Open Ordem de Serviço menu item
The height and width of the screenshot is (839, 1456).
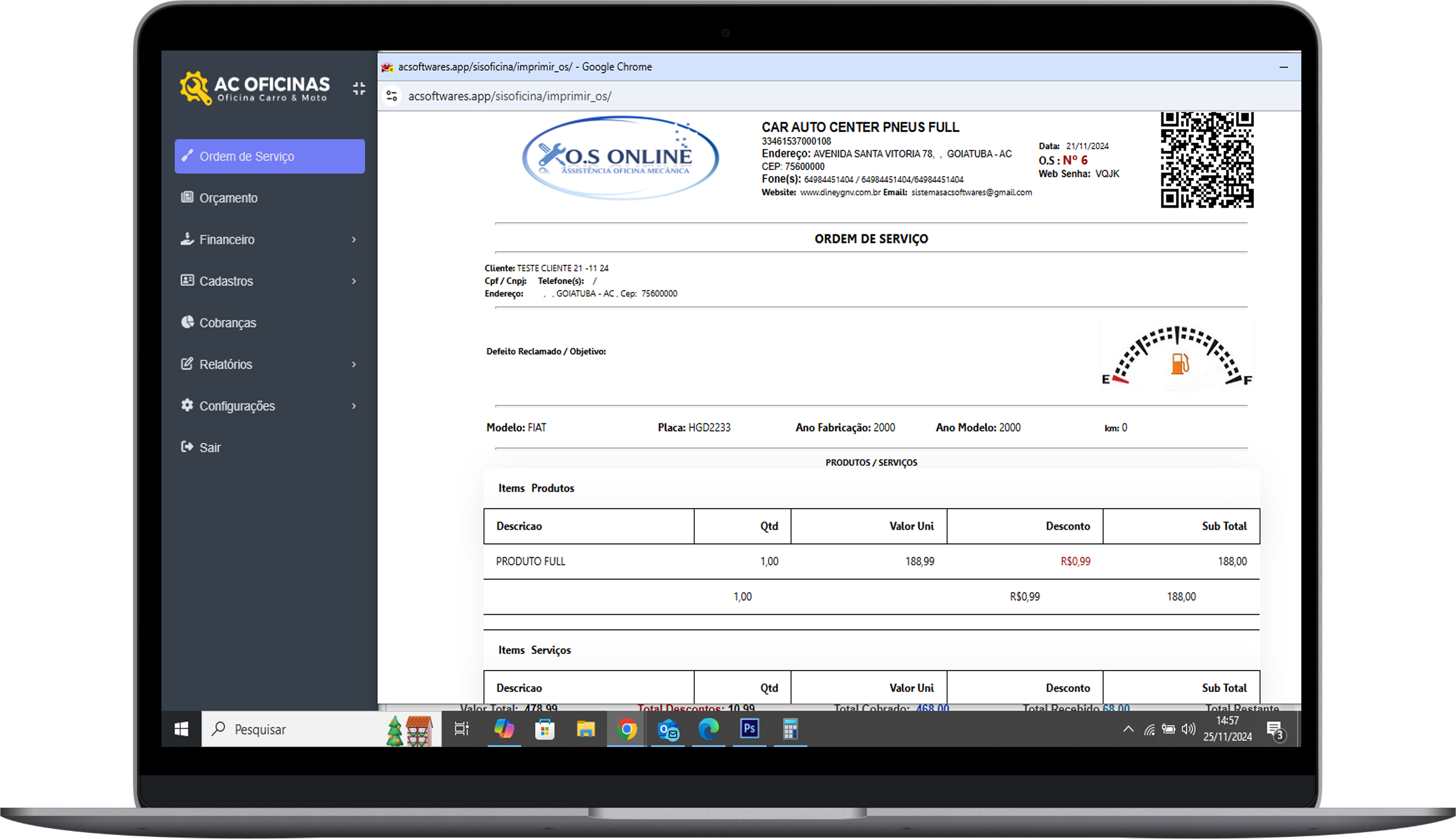tap(269, 156)
